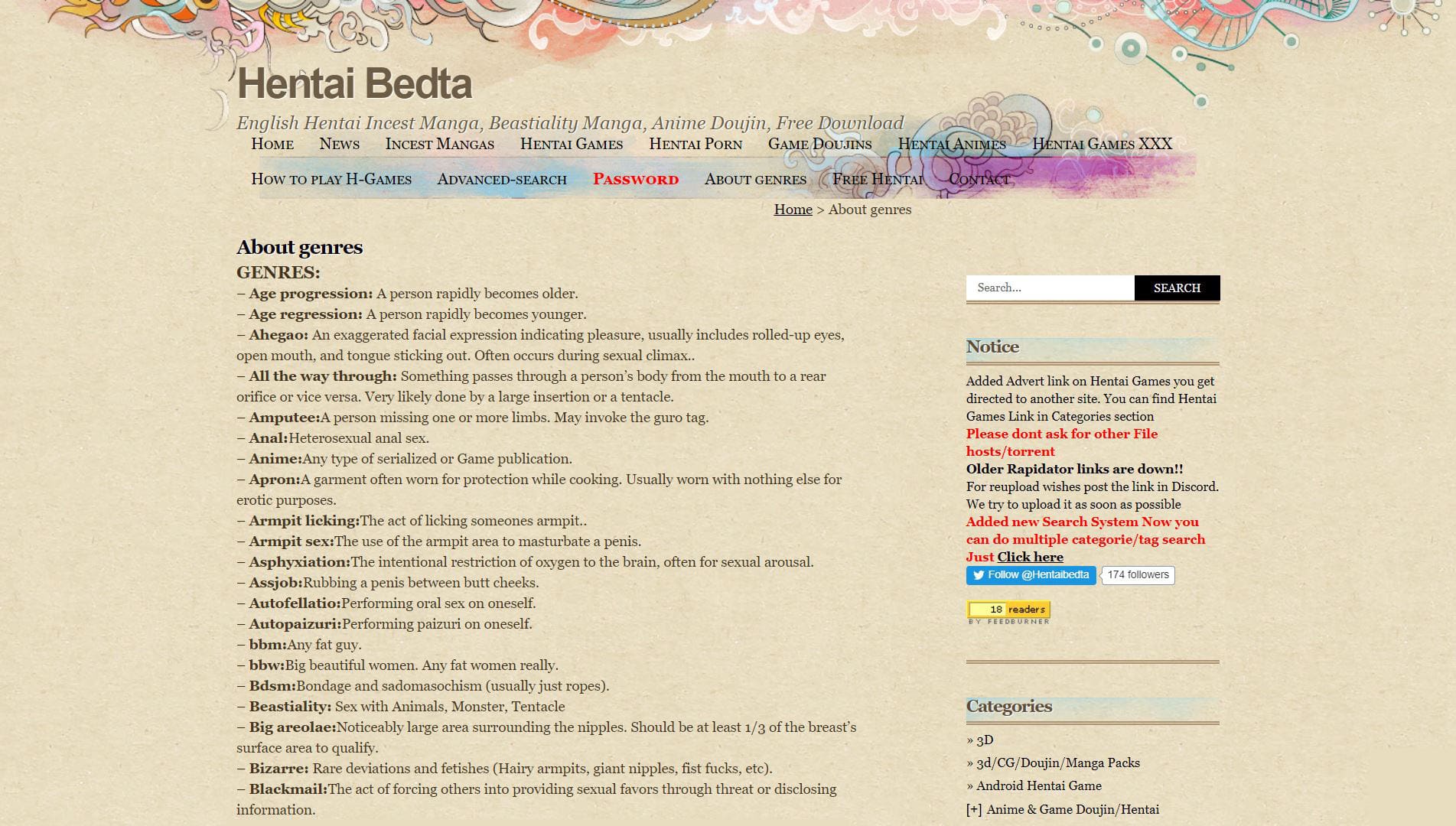The image size is (1456, 826).
Task: Select the red Password menu item
Action: pos(636,179)
